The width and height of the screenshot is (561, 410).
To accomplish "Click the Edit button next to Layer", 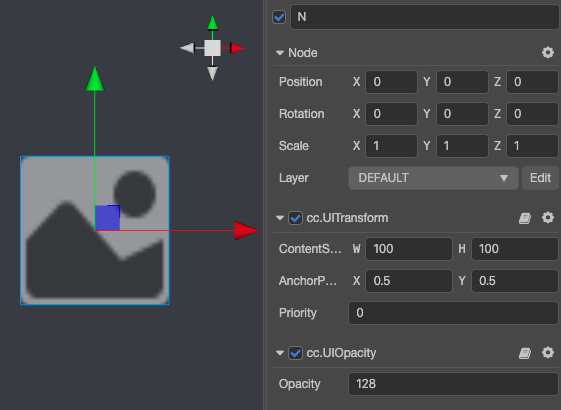I will pyautogui.click(x=540, y=178).
